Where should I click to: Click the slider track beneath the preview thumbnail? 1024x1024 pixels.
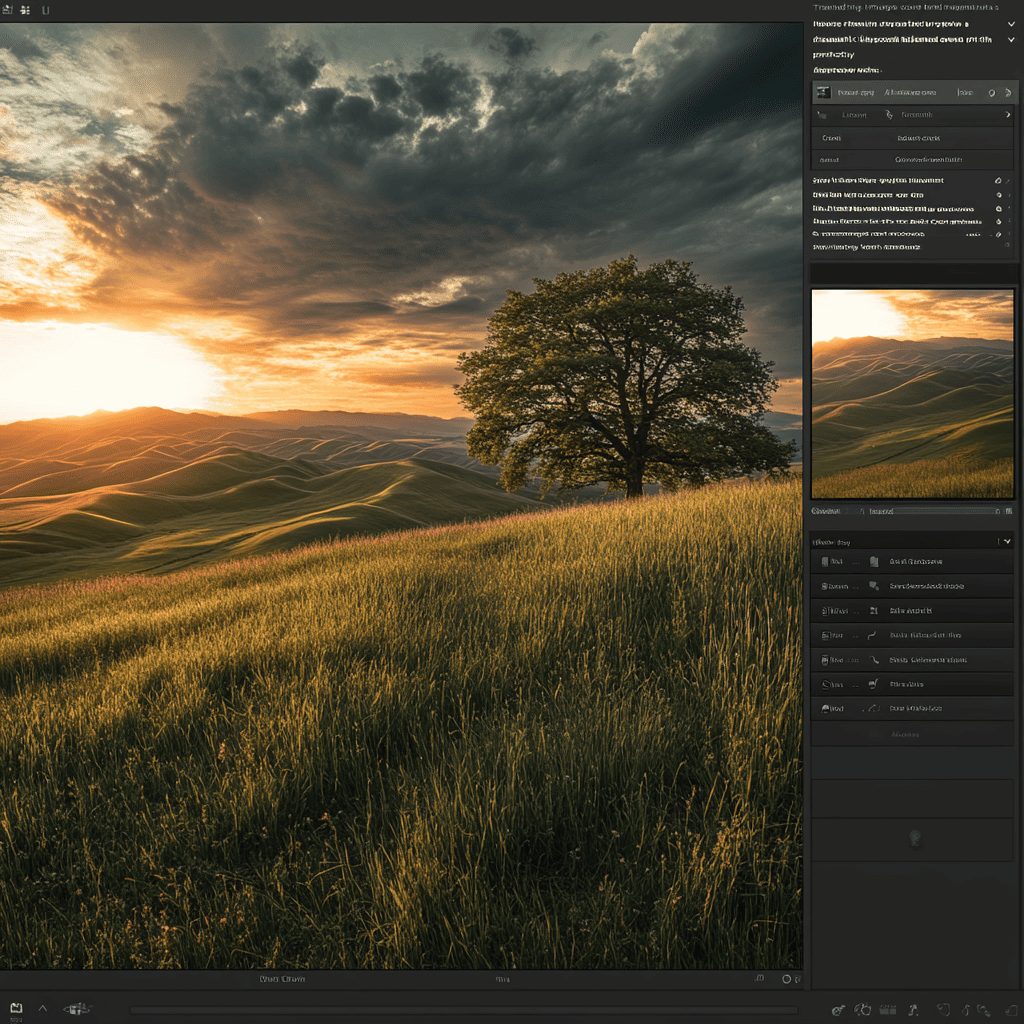945,511
